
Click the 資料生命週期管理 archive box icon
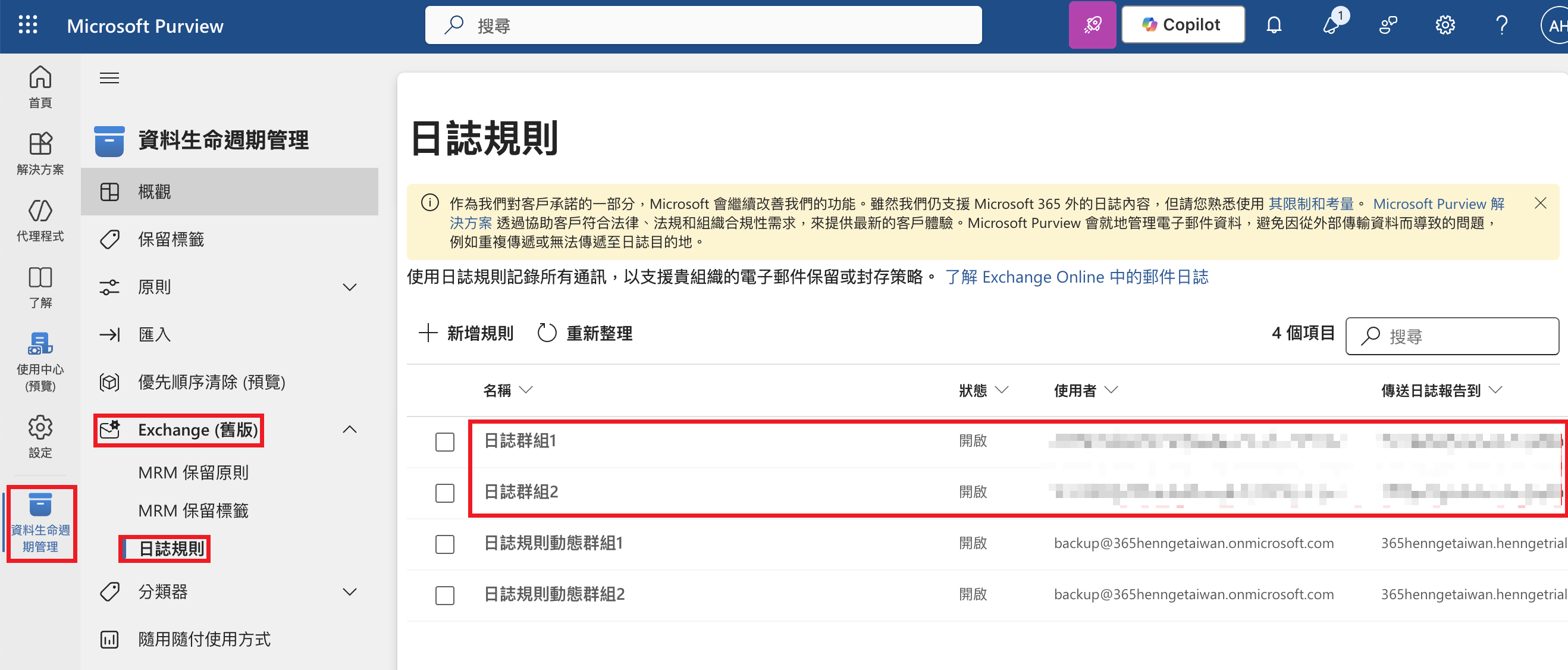click(x=109, y=140)
